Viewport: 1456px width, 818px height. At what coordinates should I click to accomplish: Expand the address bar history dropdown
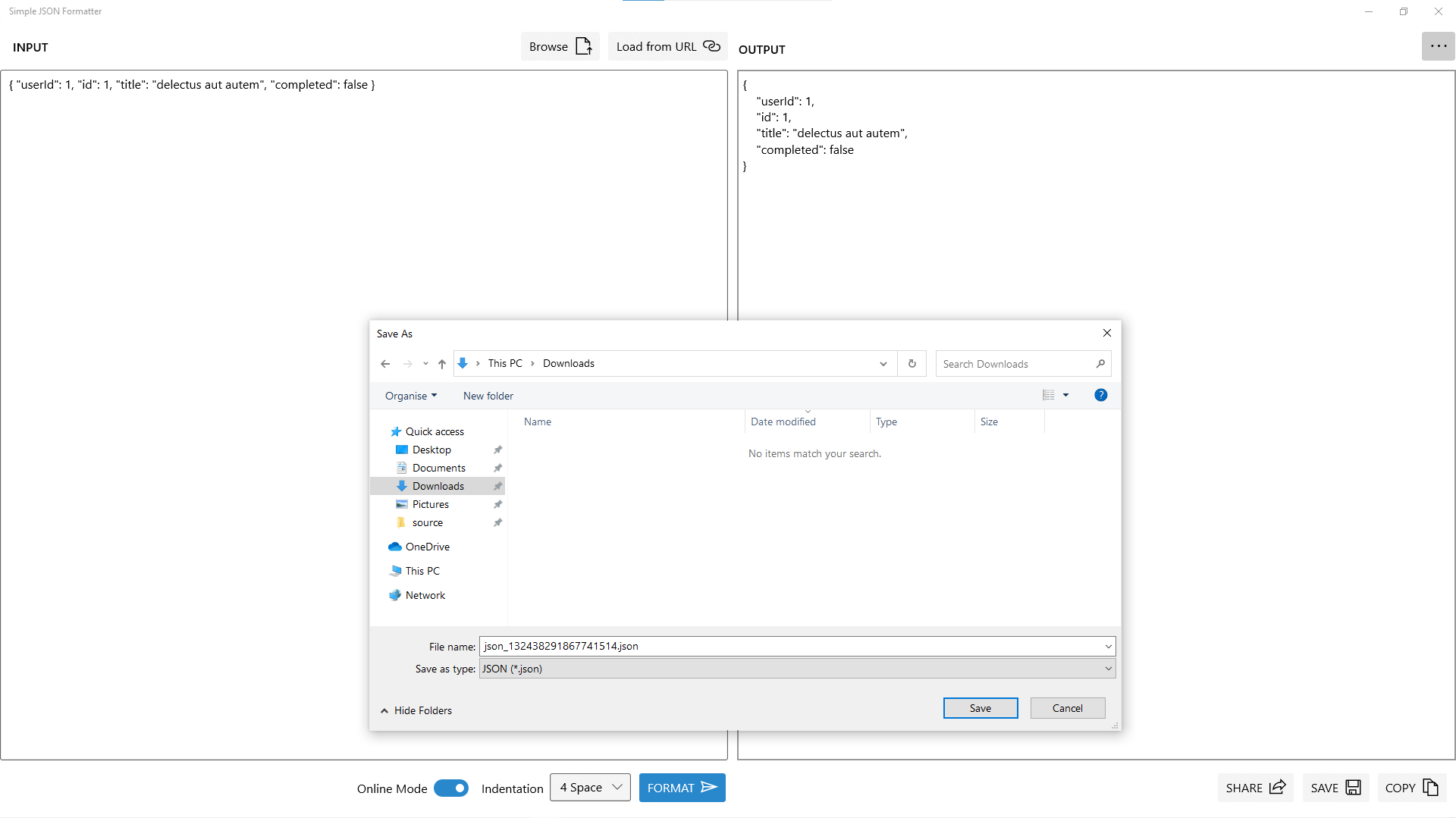coord(883,364)
